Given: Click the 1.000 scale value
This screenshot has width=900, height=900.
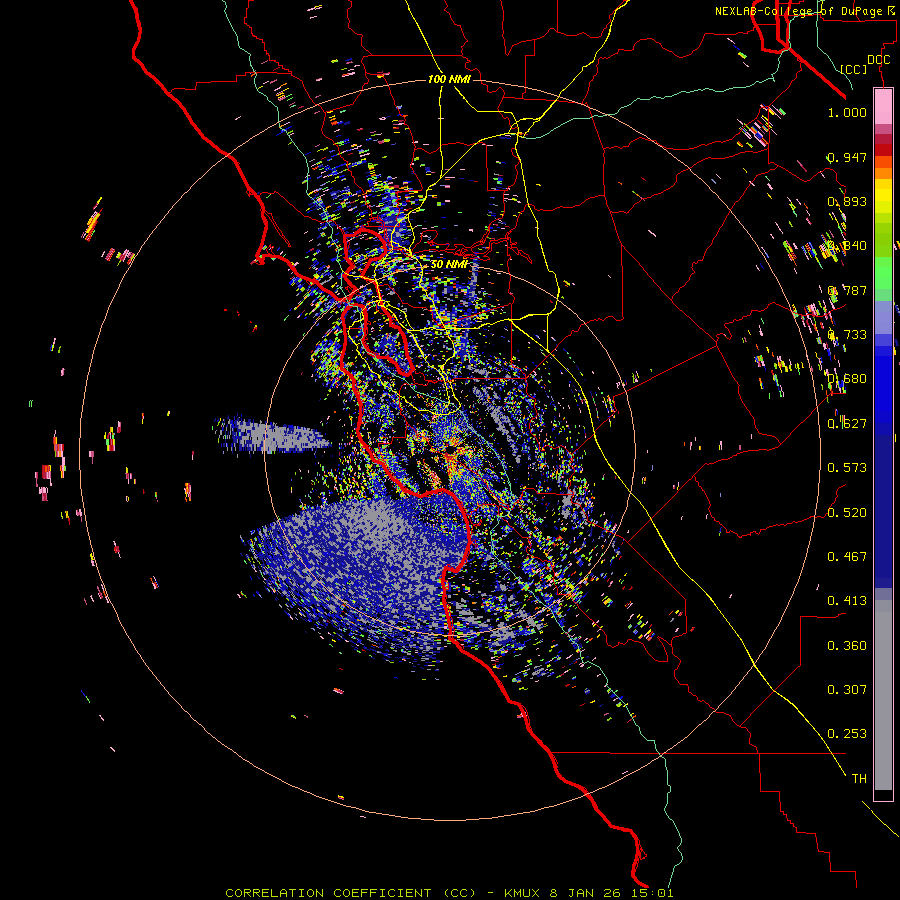Looking at the screenshot, I should coord(847,112).
